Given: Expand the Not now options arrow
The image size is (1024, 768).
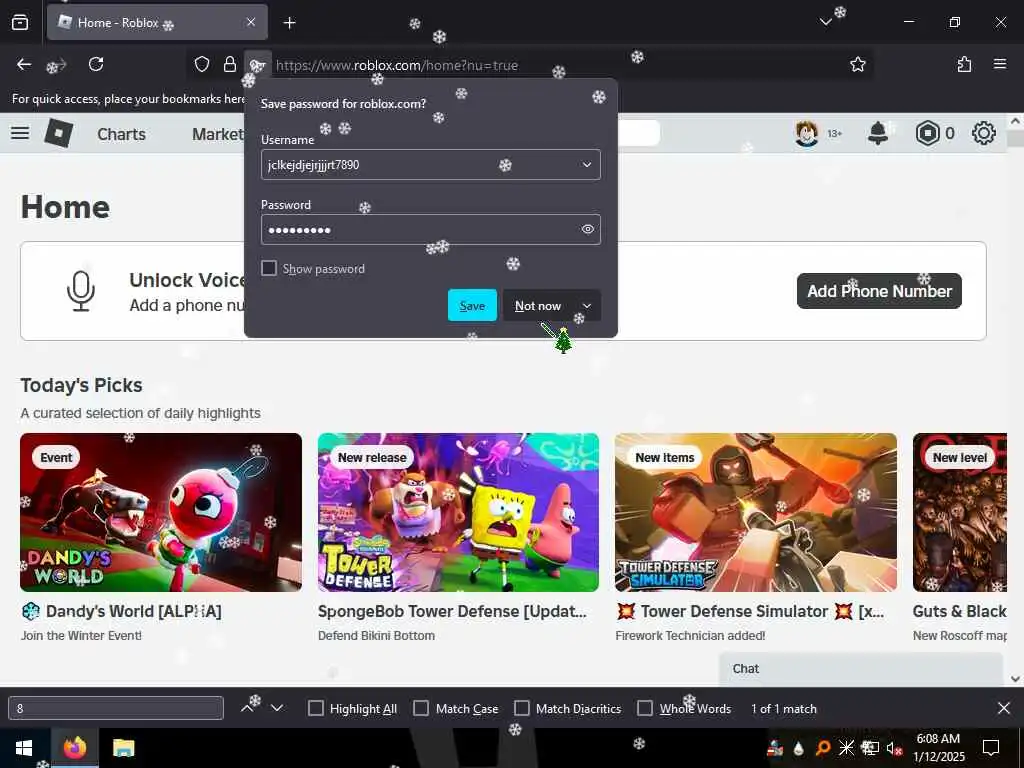Looking at the screenshot, I should [x=586, y=306].
